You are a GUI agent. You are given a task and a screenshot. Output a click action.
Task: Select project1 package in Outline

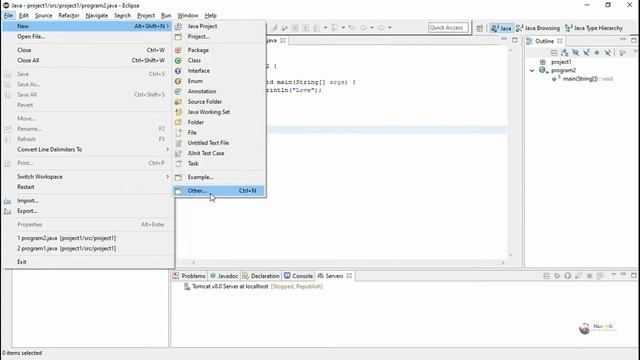pyautogui.click(x=561, y=62)
